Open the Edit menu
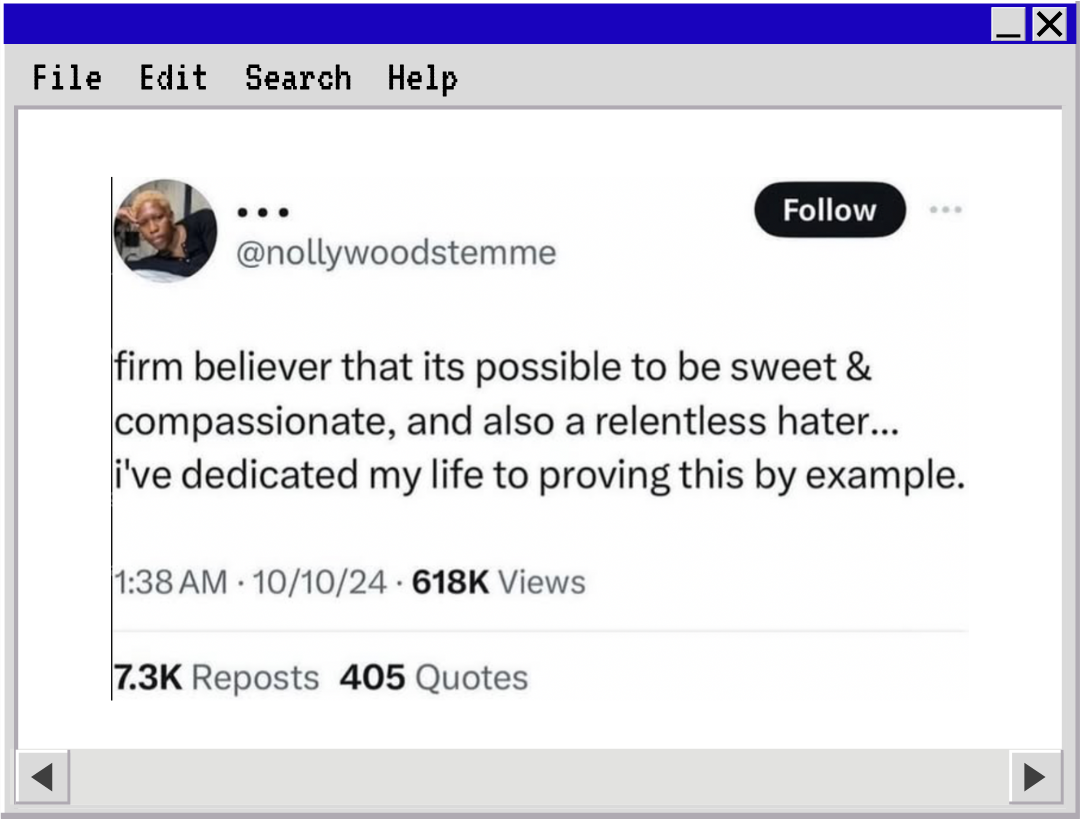1080x819 pixels. click(173, 78)
